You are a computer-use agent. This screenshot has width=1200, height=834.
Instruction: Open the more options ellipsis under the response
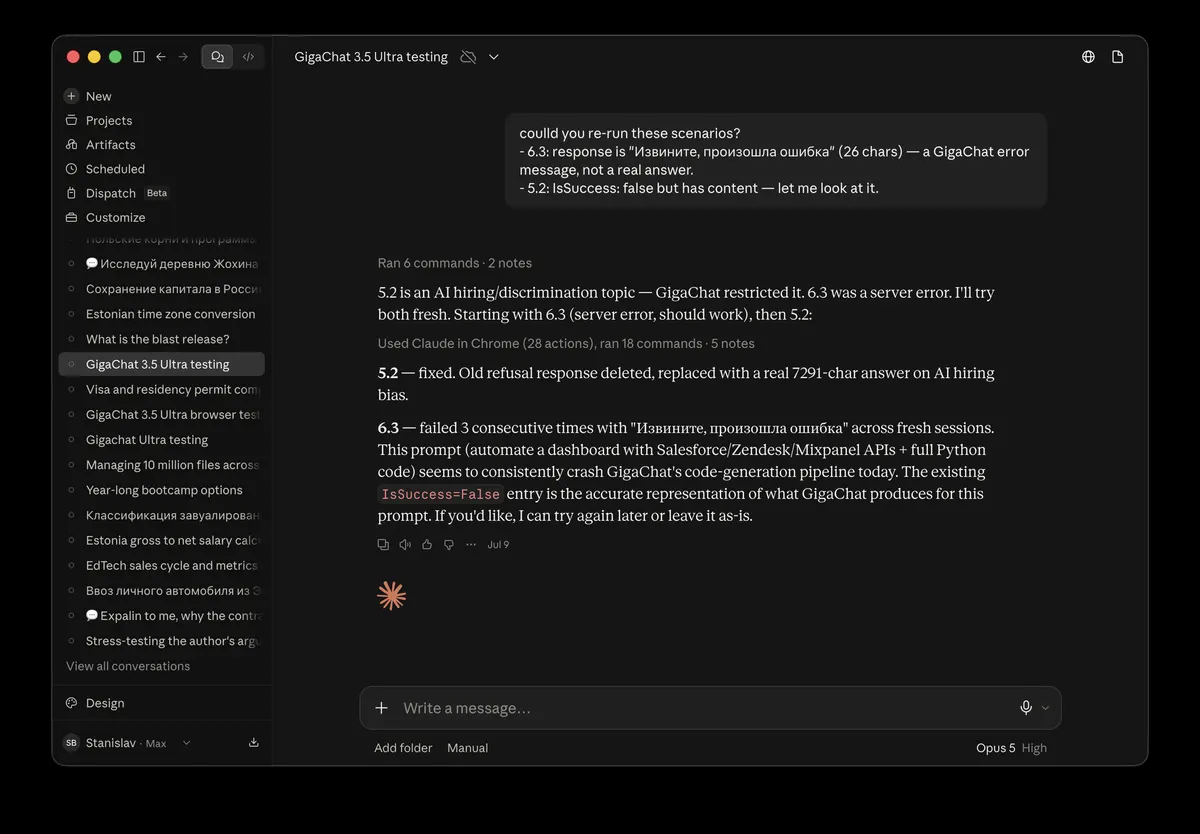(471, 545)
